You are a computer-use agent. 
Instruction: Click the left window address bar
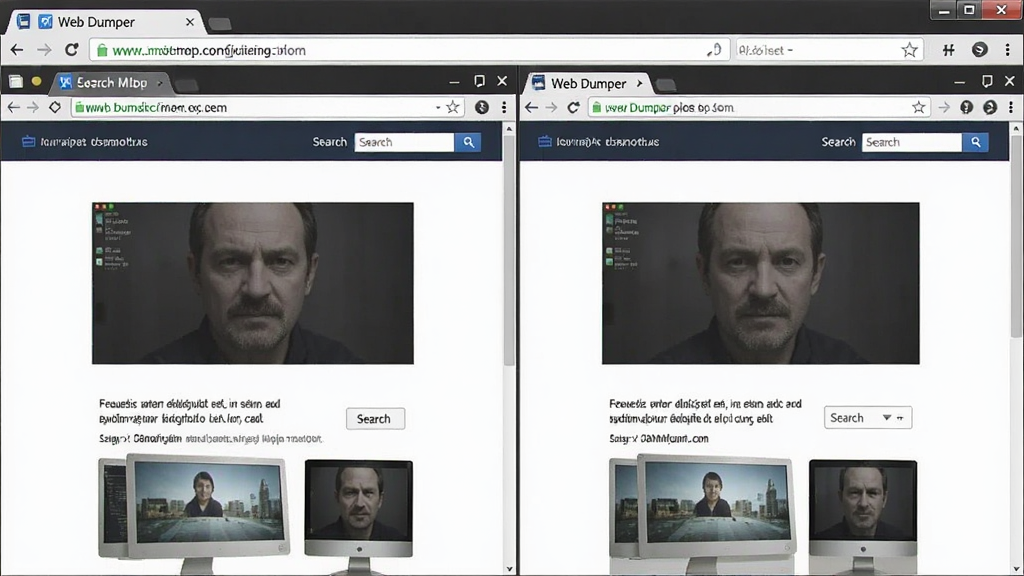268,107
